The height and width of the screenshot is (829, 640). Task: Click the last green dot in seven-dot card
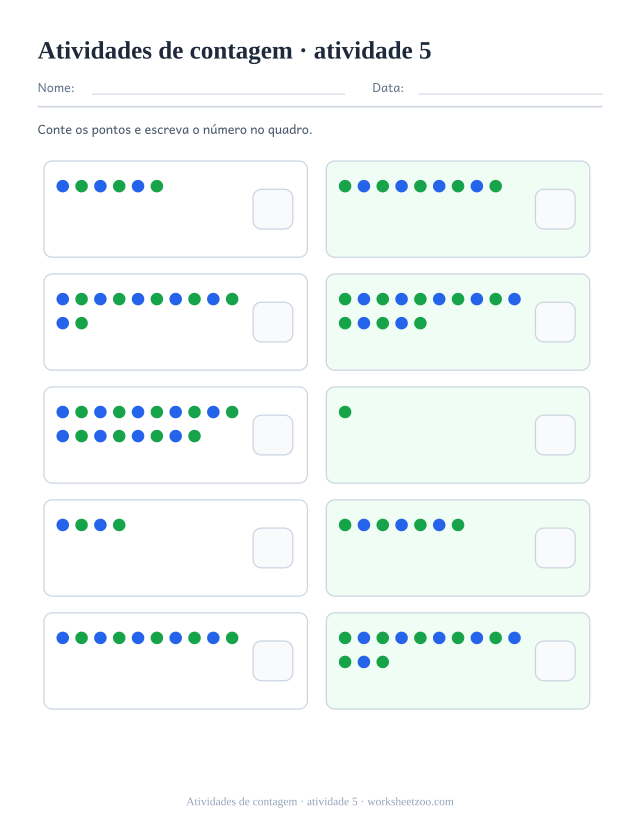tap(458, 525)
